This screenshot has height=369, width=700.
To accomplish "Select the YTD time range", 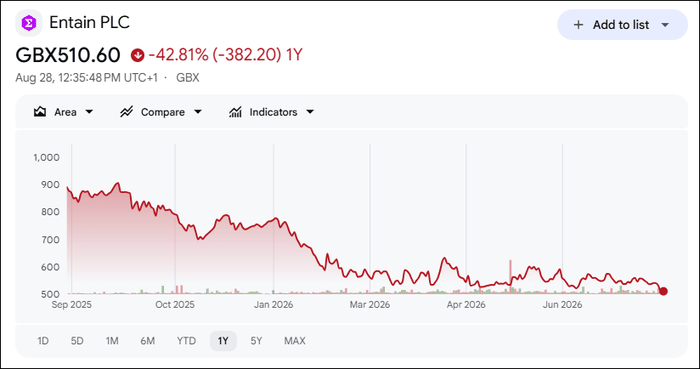I will pos(186,341).
